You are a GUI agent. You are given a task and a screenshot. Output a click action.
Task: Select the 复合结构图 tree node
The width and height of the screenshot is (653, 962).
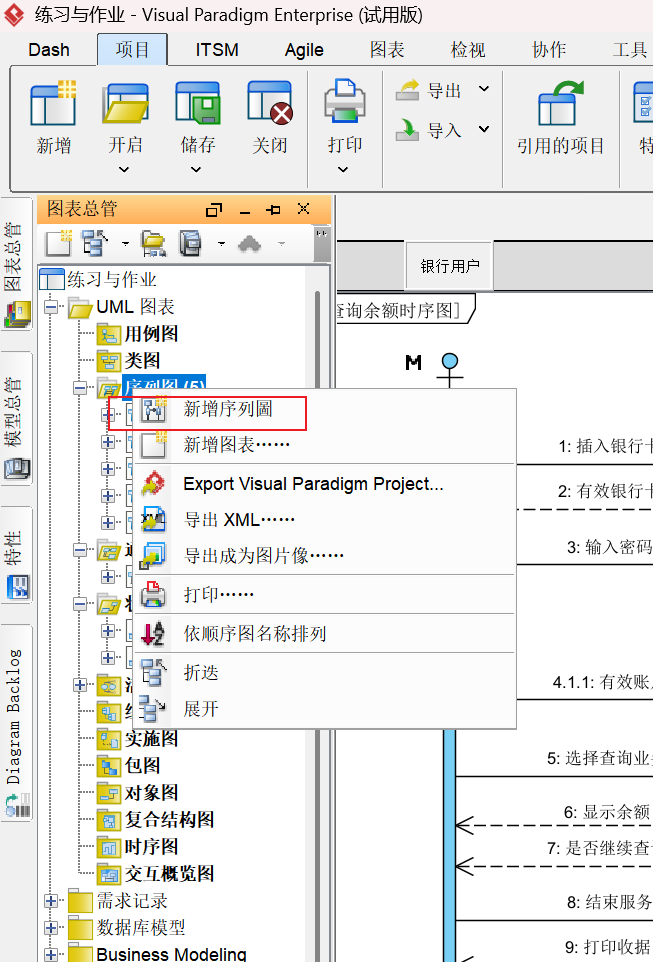(x=169, y=820)
